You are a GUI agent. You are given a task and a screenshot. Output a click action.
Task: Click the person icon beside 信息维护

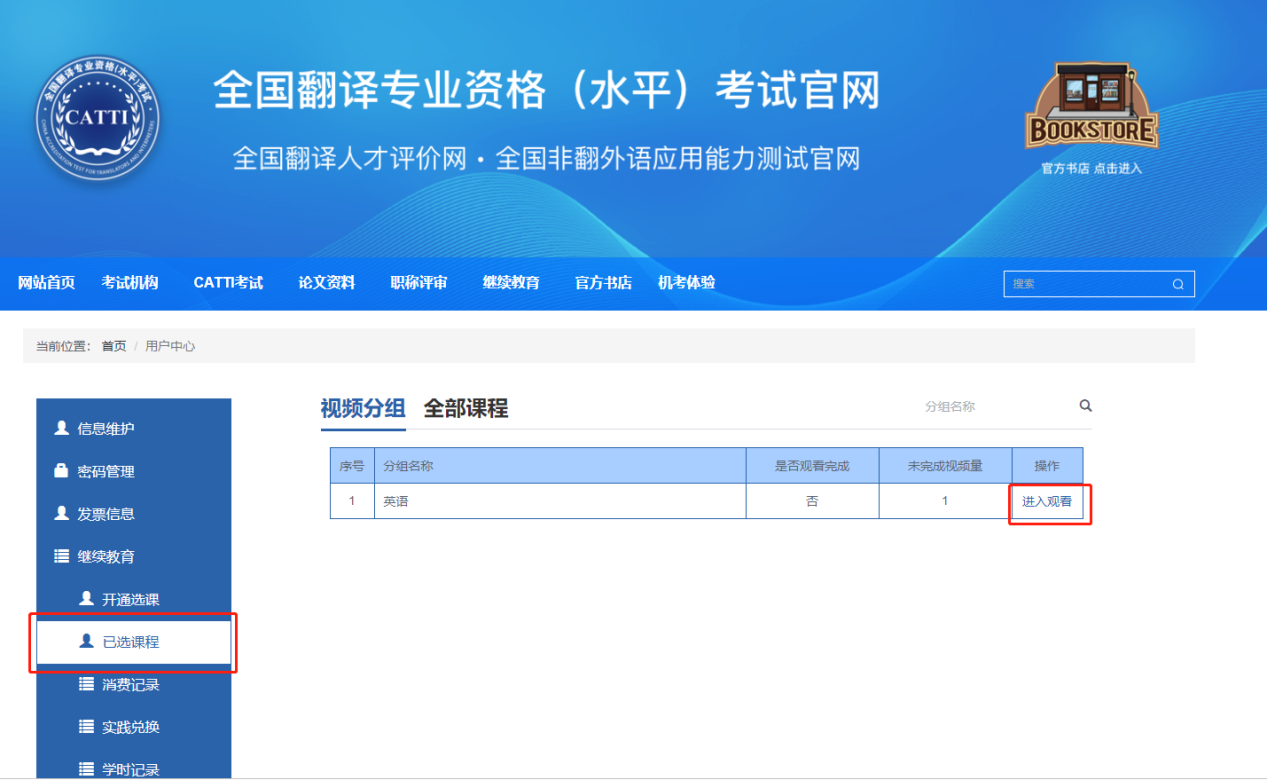pyautogui.click(x=62, y=428)
